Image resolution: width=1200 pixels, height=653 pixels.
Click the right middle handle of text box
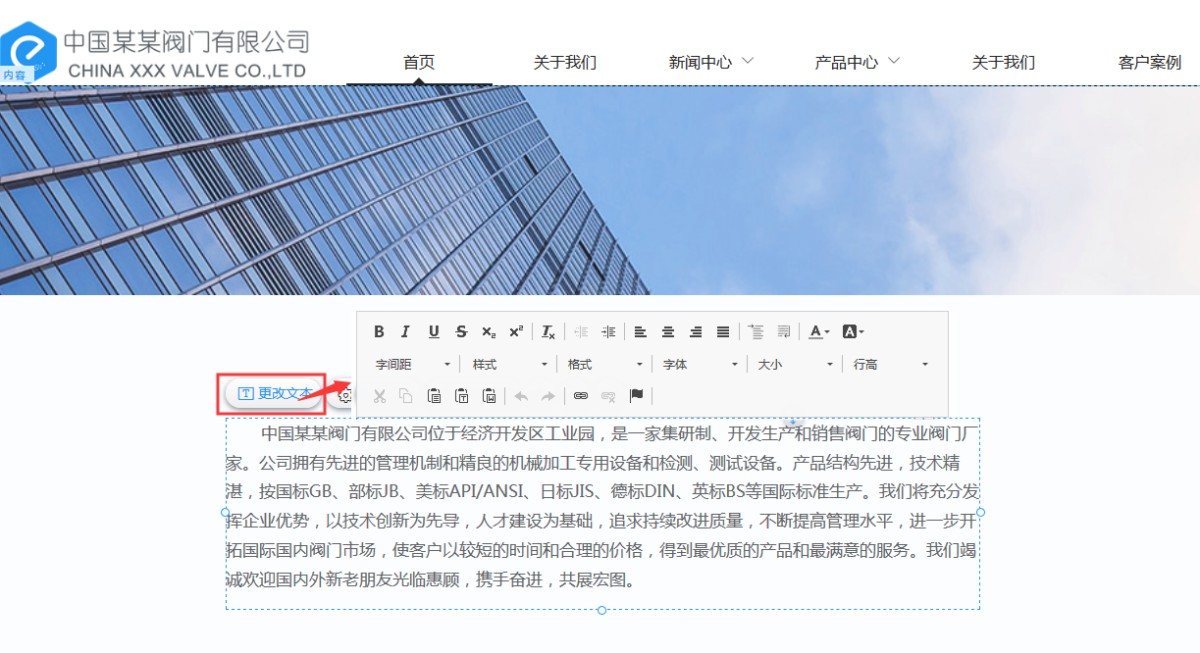pyautogui.click(x=980, y=512)
